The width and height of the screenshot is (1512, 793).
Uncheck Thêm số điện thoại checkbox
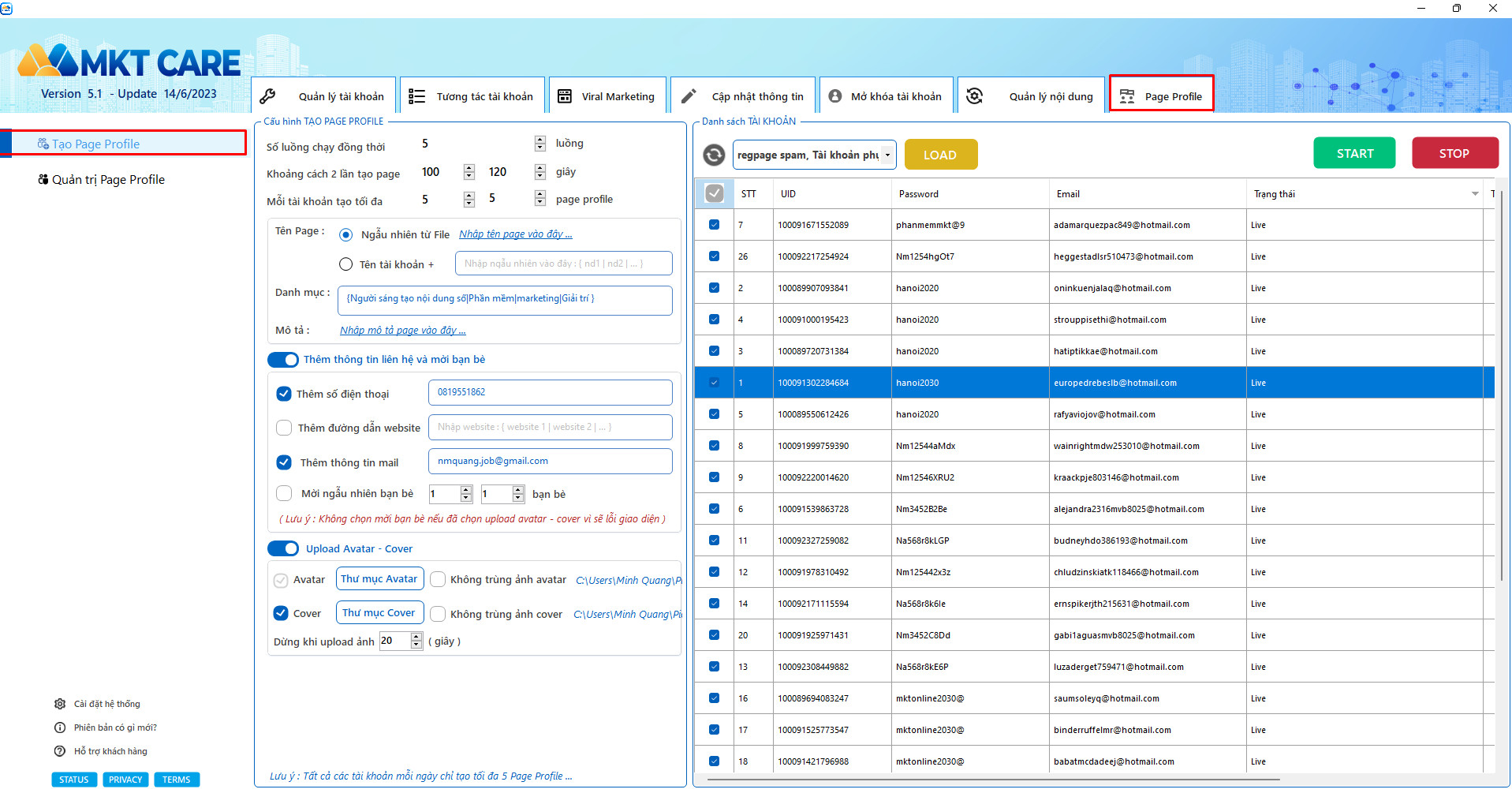click(284, 394)
